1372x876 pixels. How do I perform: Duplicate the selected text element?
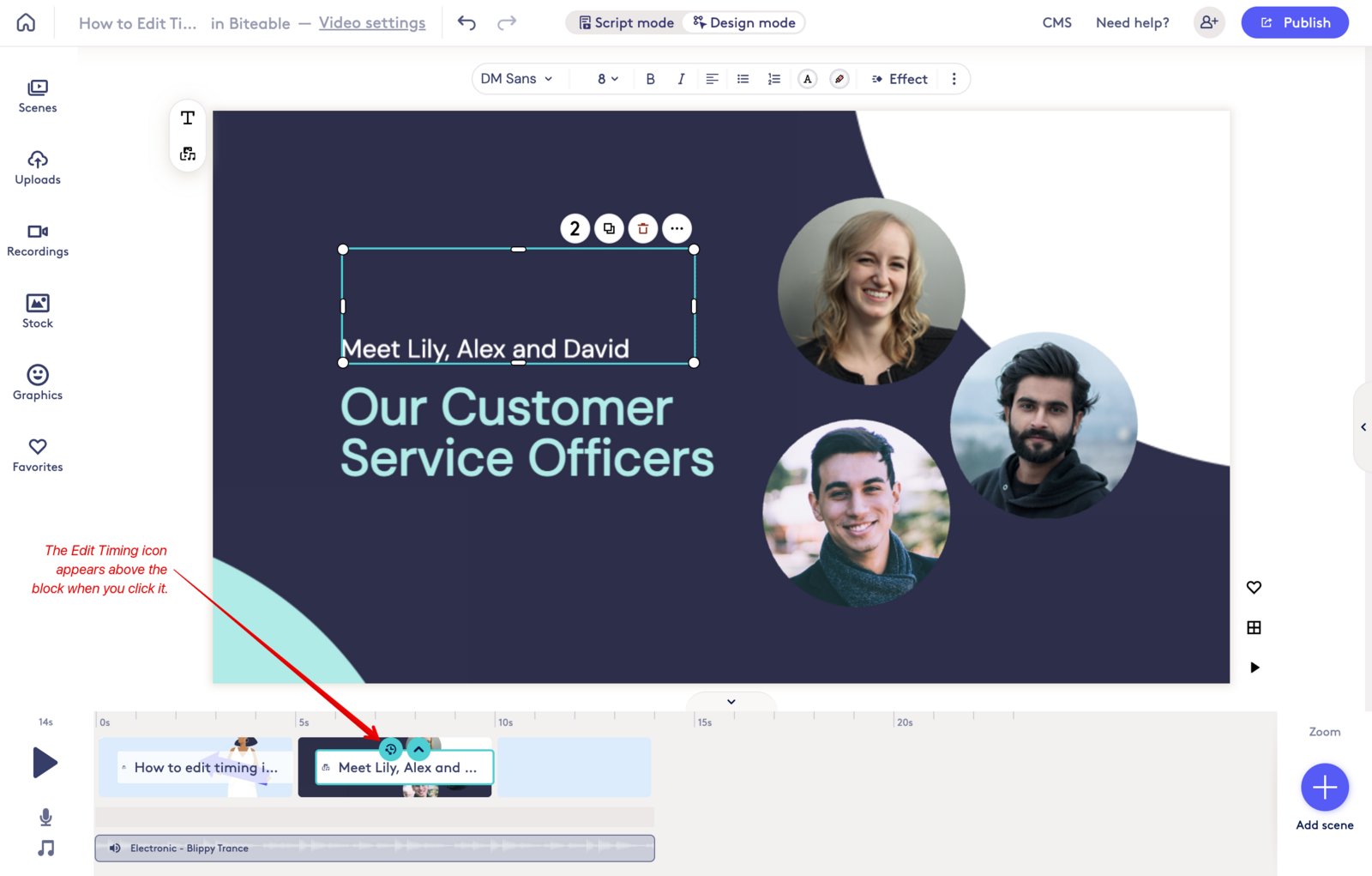pos(609,228)
